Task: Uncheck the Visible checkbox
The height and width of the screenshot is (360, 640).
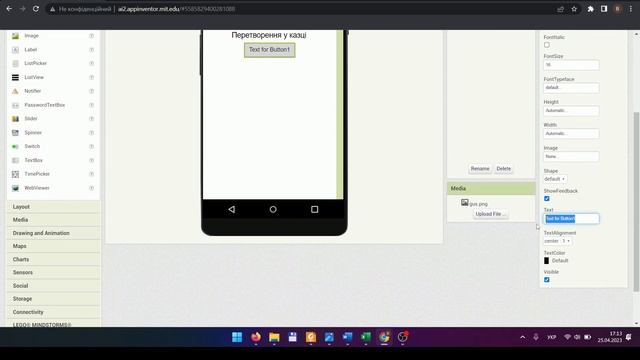Action: (x=547, y=280)
